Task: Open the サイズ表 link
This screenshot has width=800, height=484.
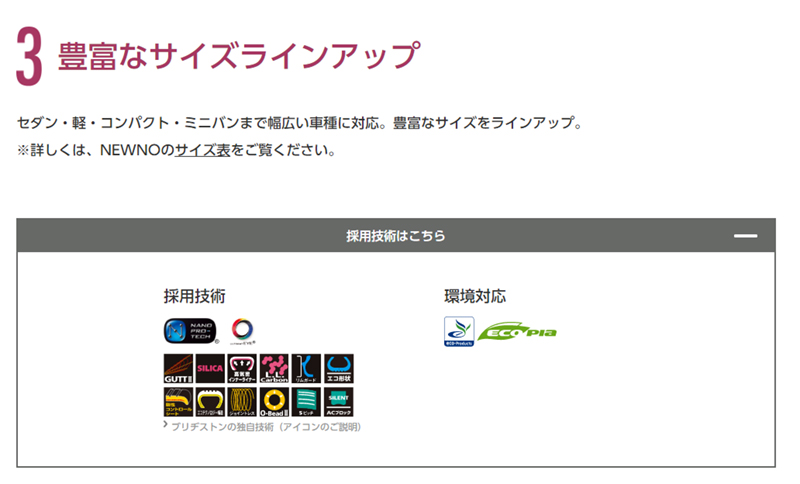Action: [203, 150]
